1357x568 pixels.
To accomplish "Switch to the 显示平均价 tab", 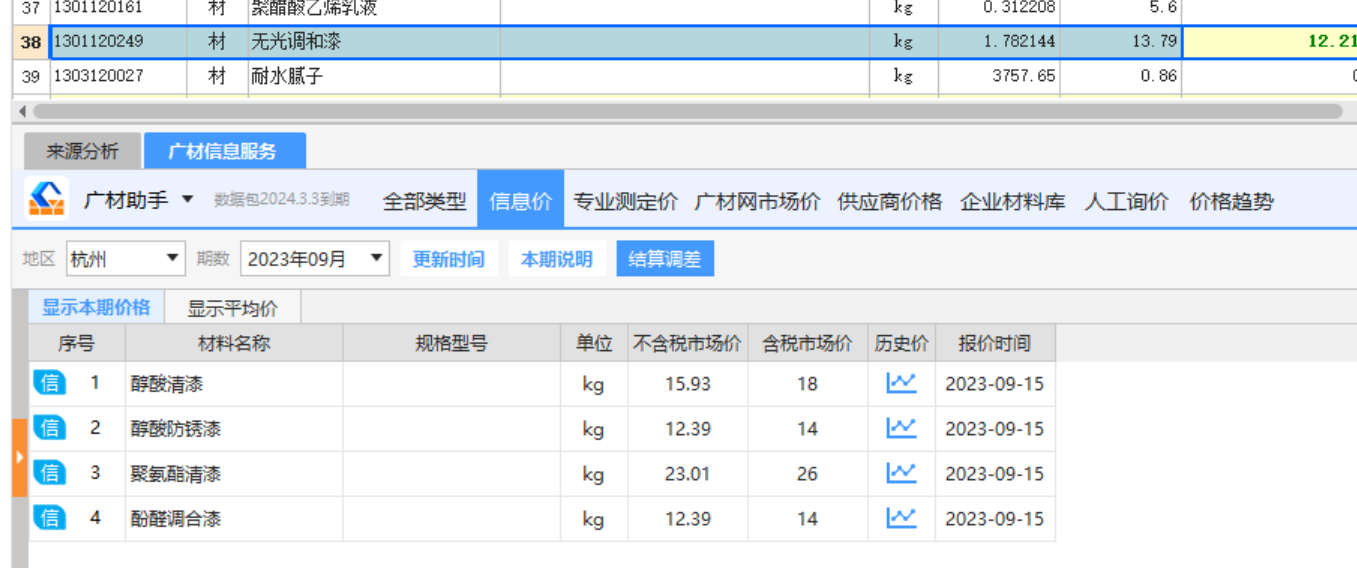I will tap(232, 308).
